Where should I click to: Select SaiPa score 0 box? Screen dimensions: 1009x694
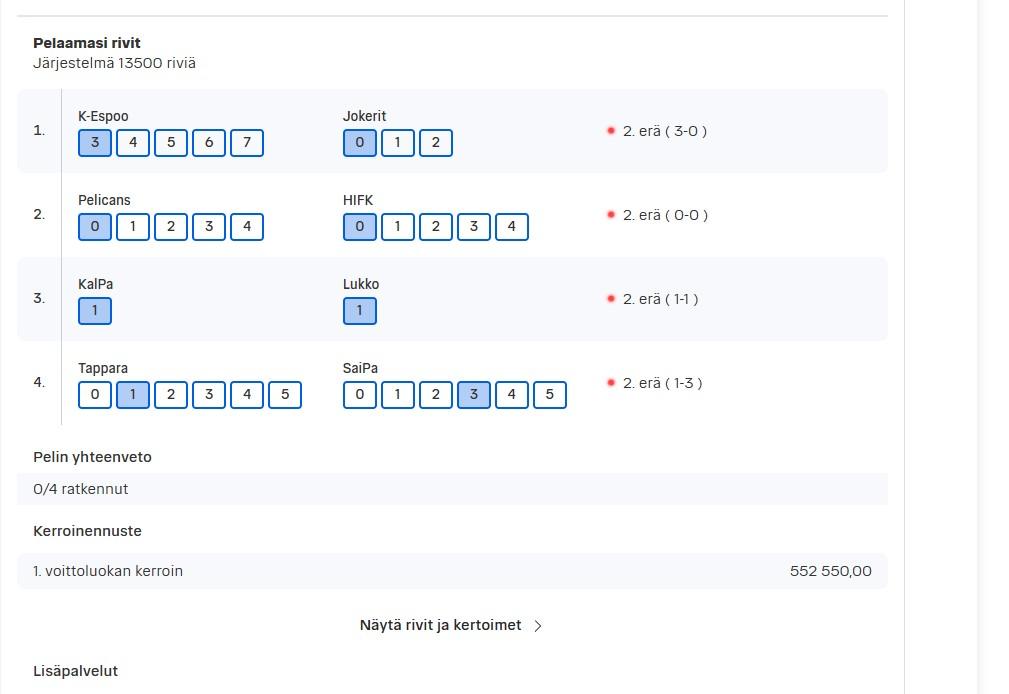(x=360, y=395)
